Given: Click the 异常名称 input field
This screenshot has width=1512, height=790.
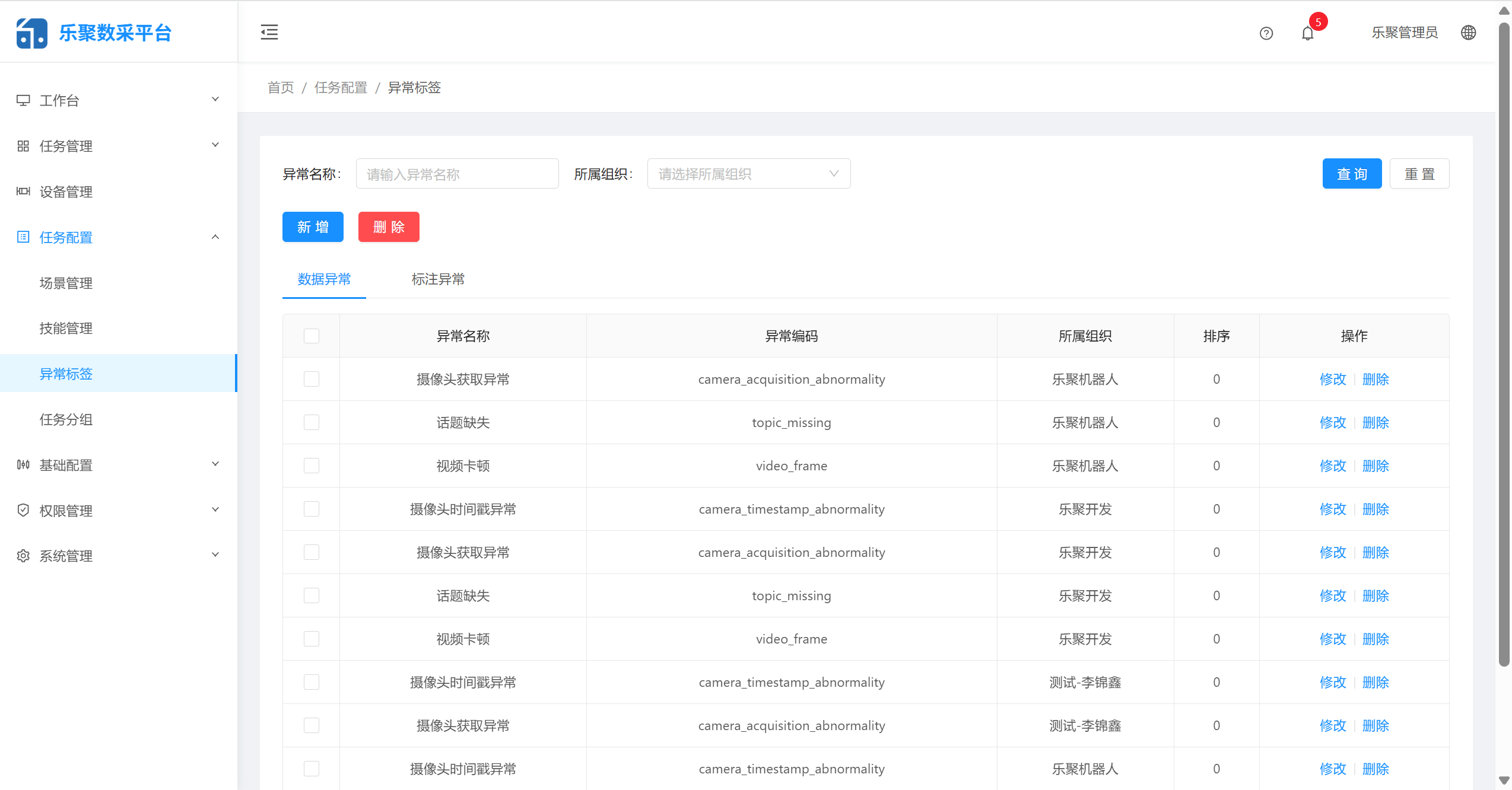Looking at the screenshot, I should tap(457, 173).
